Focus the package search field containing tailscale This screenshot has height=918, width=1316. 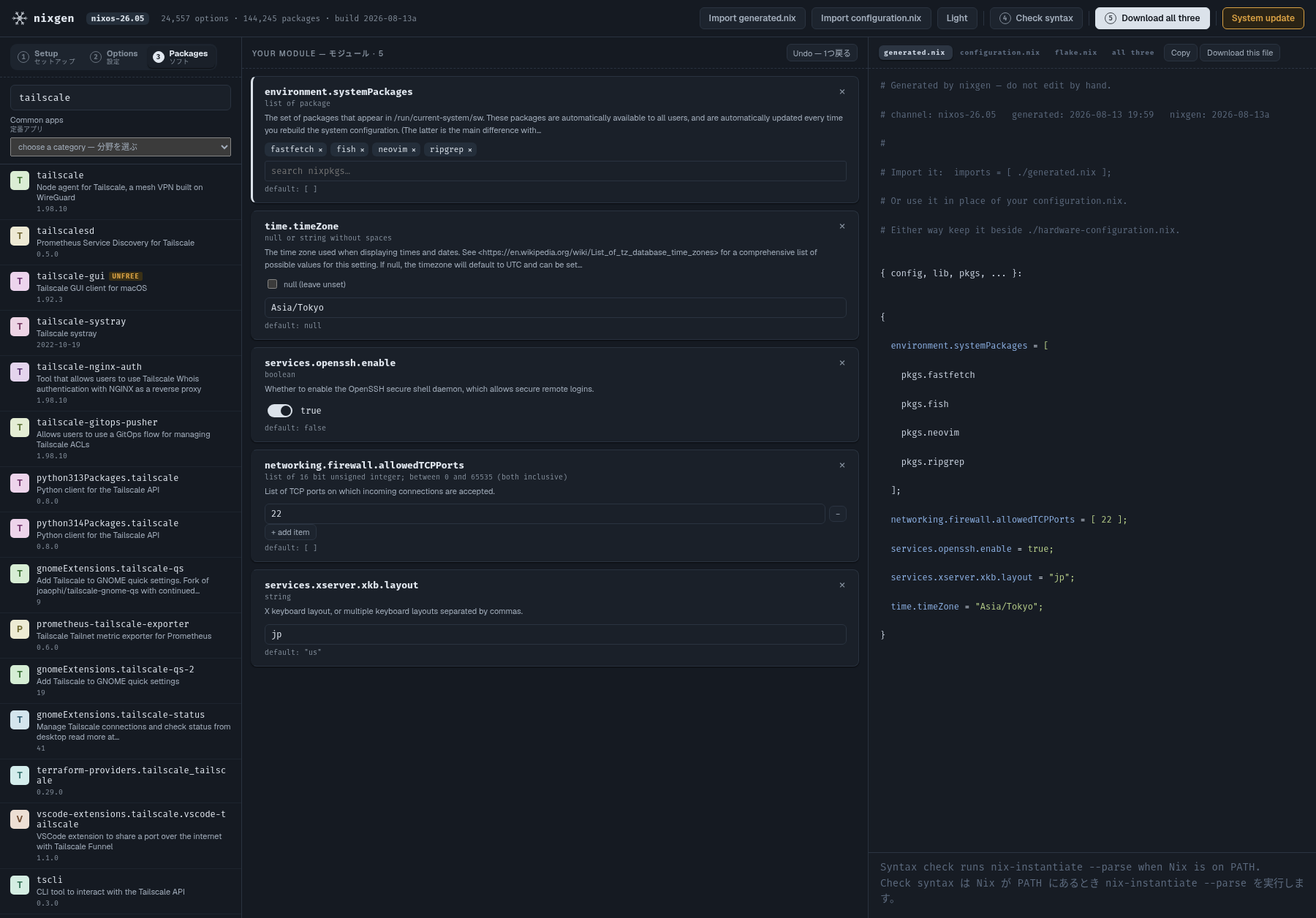(121, 98)
